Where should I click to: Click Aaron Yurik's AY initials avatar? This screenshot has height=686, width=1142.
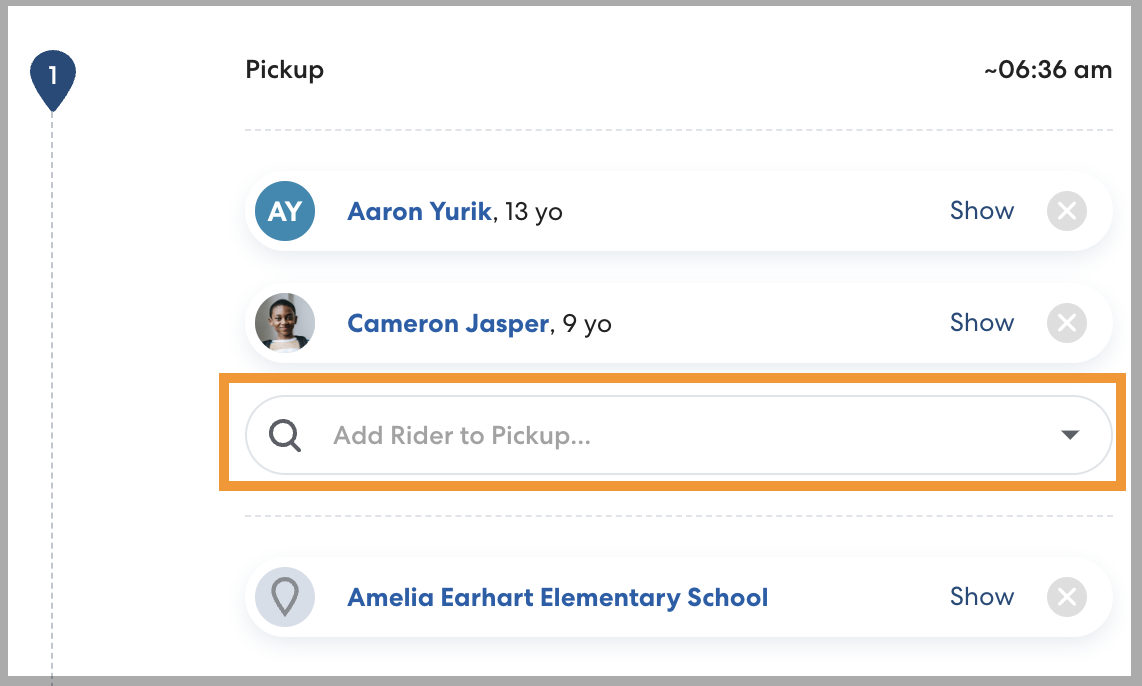coord(285,211)
